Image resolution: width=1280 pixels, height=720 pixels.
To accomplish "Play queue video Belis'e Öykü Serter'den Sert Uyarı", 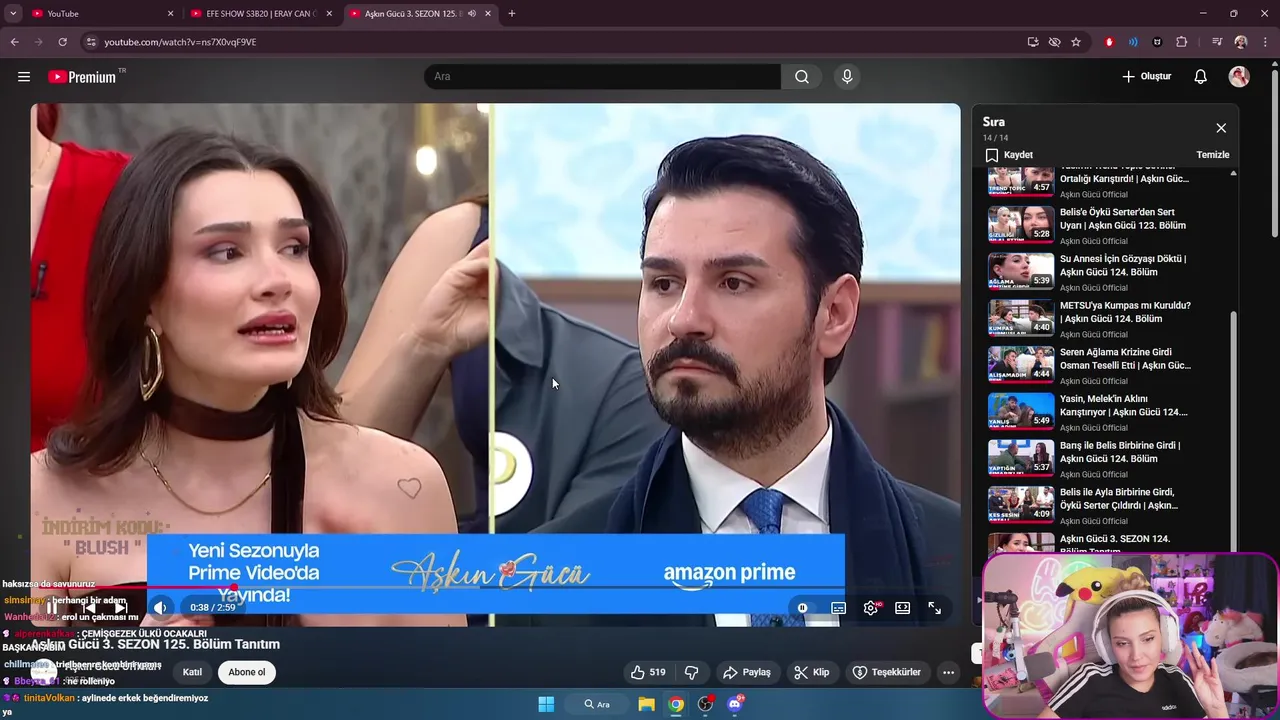I will click(1105, 225).
